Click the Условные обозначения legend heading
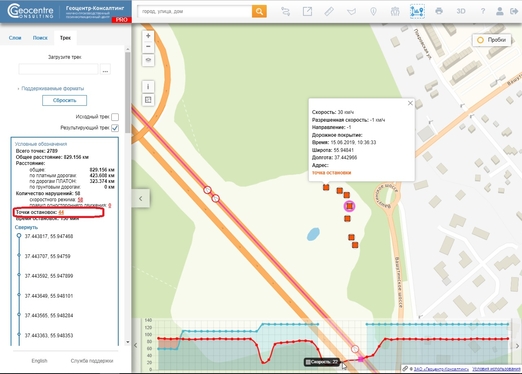The image size is (522, 374). 41,144
